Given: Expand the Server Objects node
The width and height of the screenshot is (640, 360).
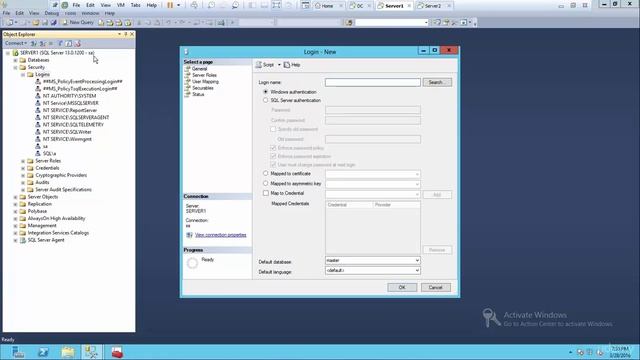Looking at the screenshot, I should click(x=16, y=197).
